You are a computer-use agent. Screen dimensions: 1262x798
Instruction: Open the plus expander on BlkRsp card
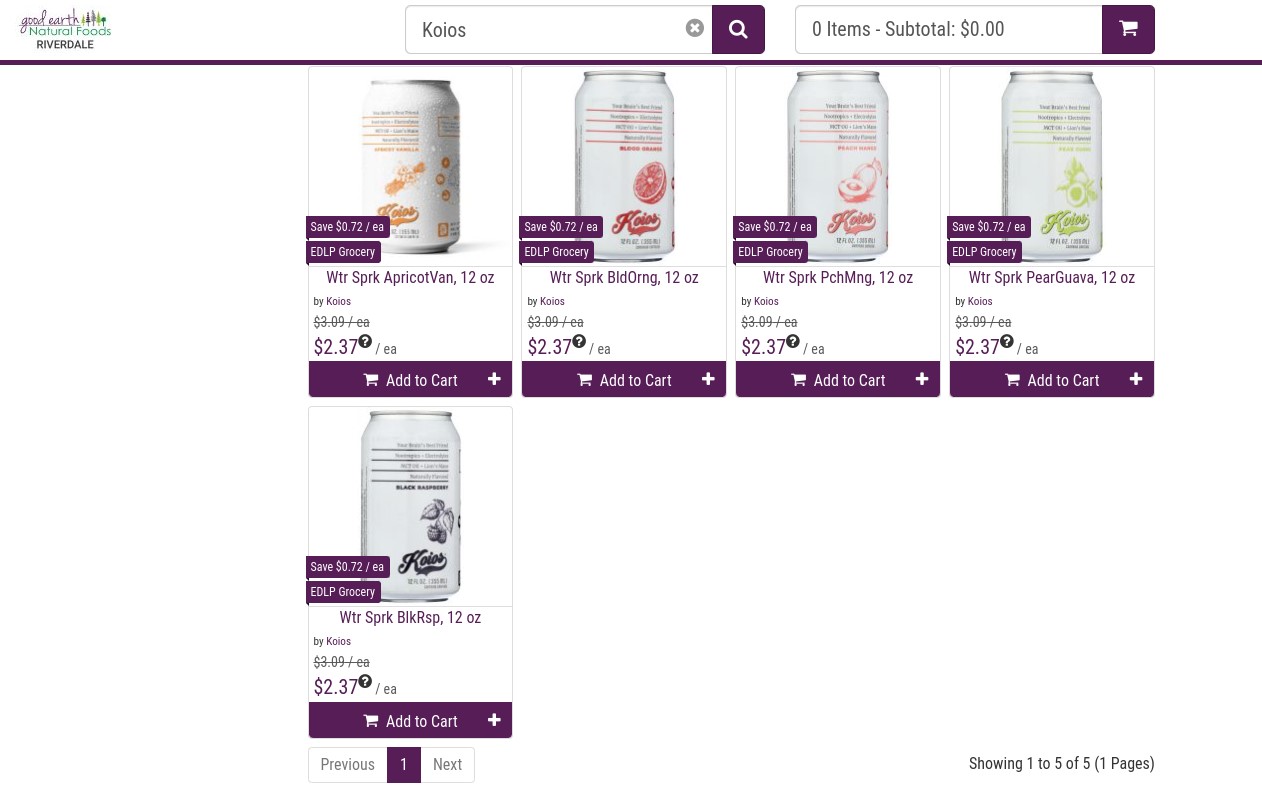coord(494,719)
